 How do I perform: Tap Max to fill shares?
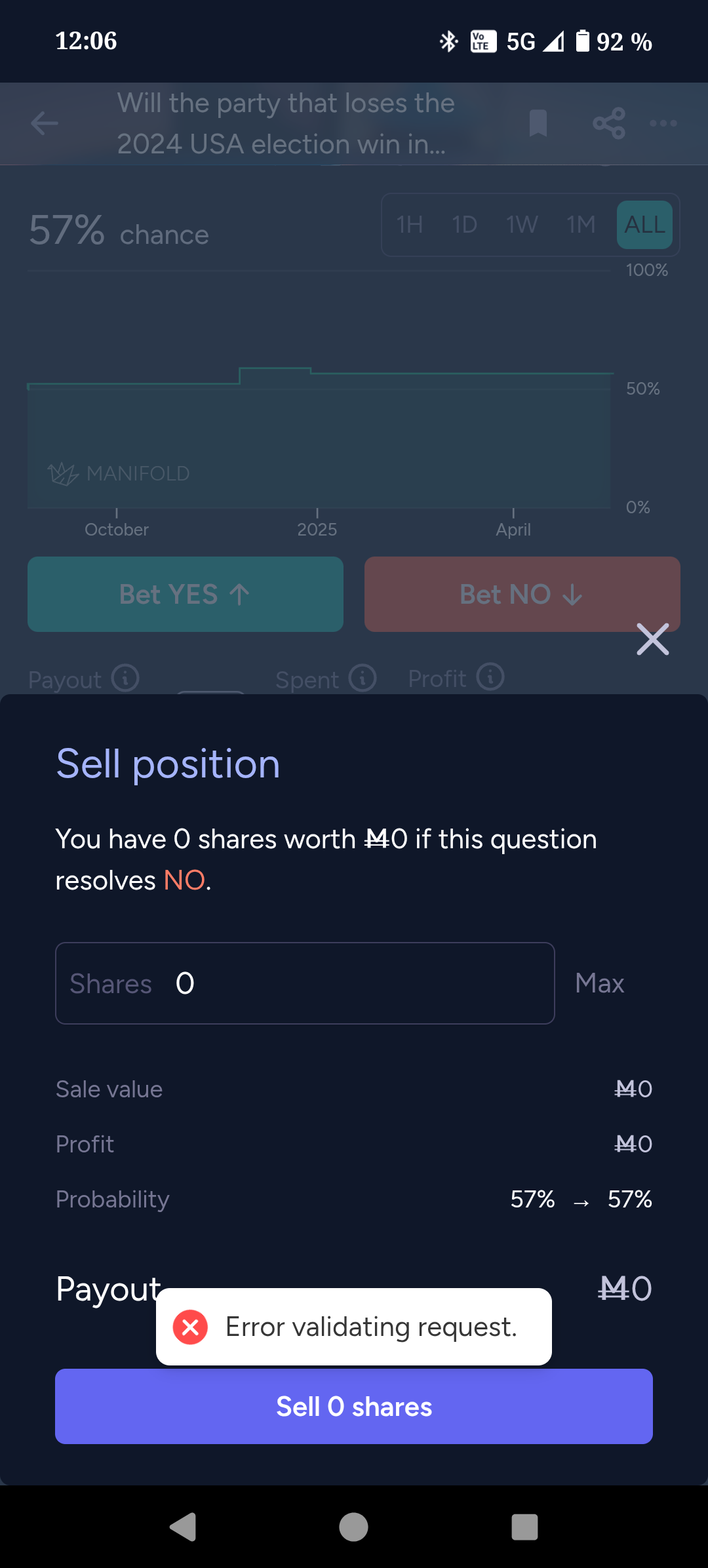click(599, 983)
